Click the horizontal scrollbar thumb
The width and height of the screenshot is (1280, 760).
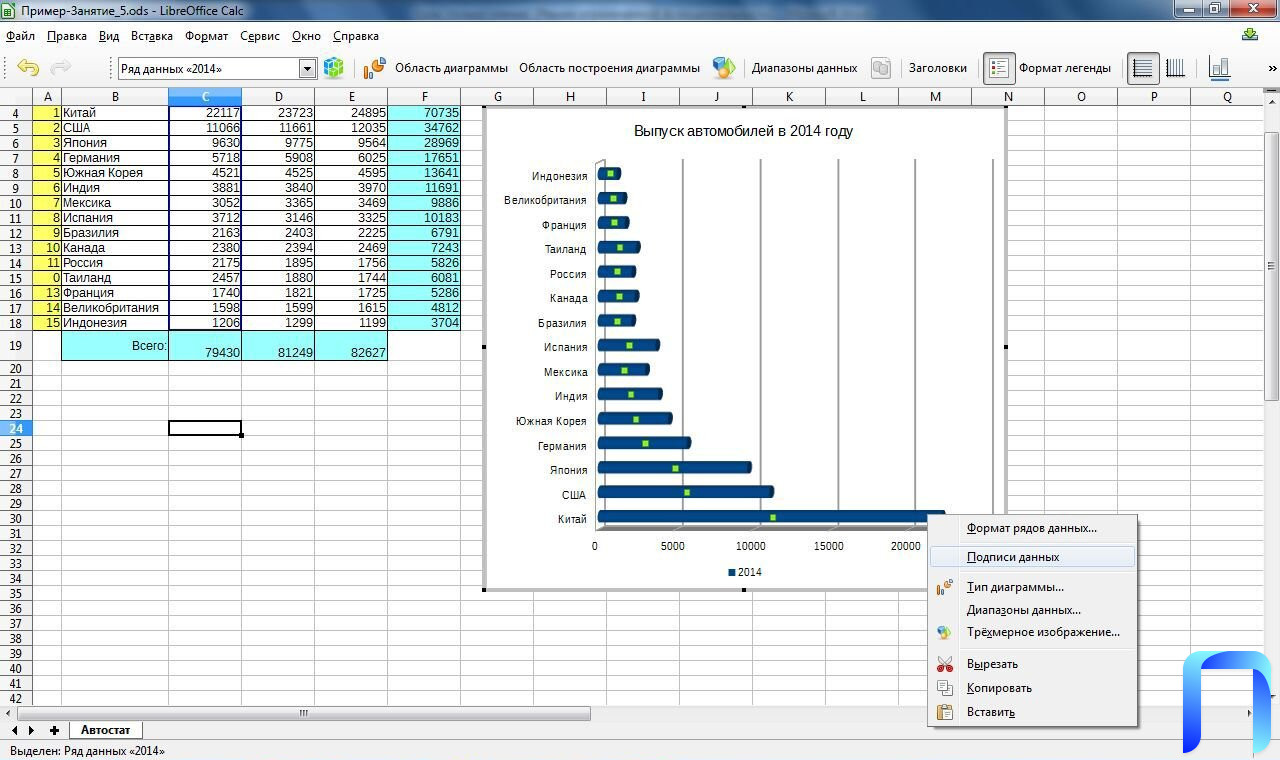point(303,714)
